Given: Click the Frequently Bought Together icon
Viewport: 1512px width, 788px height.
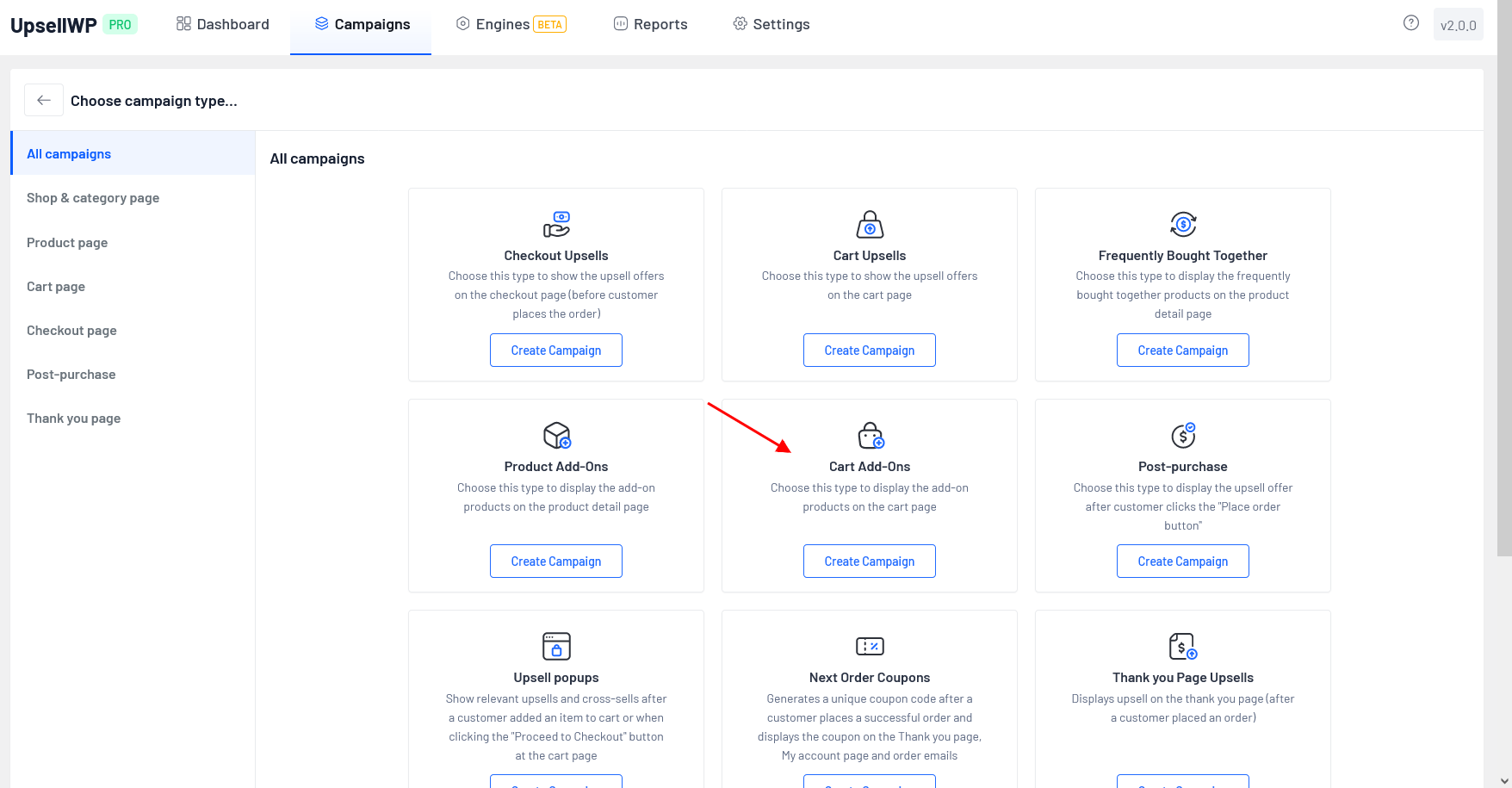Looking at the screenshot, I should (1183, 224).
